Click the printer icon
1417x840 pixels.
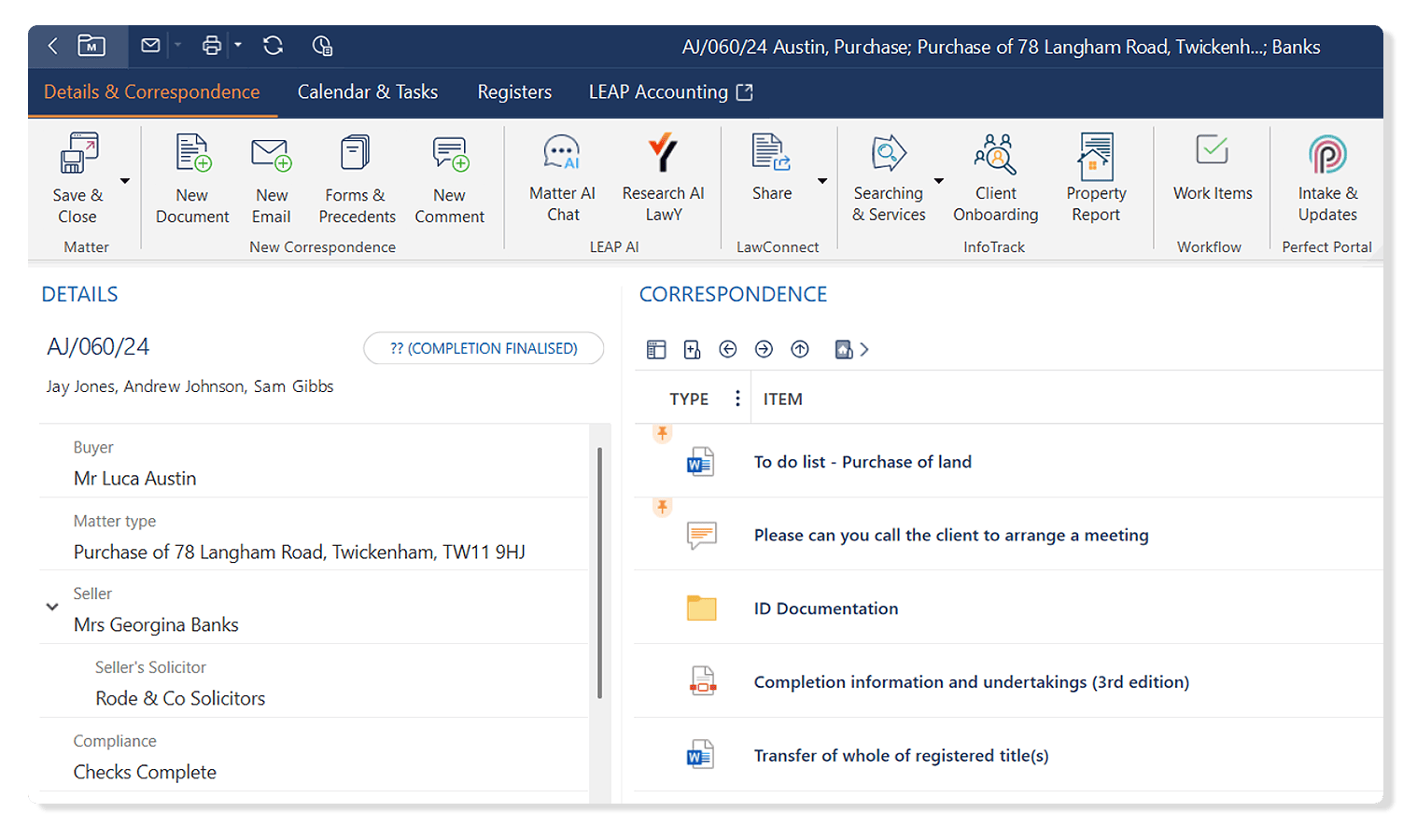click(212, 45)
